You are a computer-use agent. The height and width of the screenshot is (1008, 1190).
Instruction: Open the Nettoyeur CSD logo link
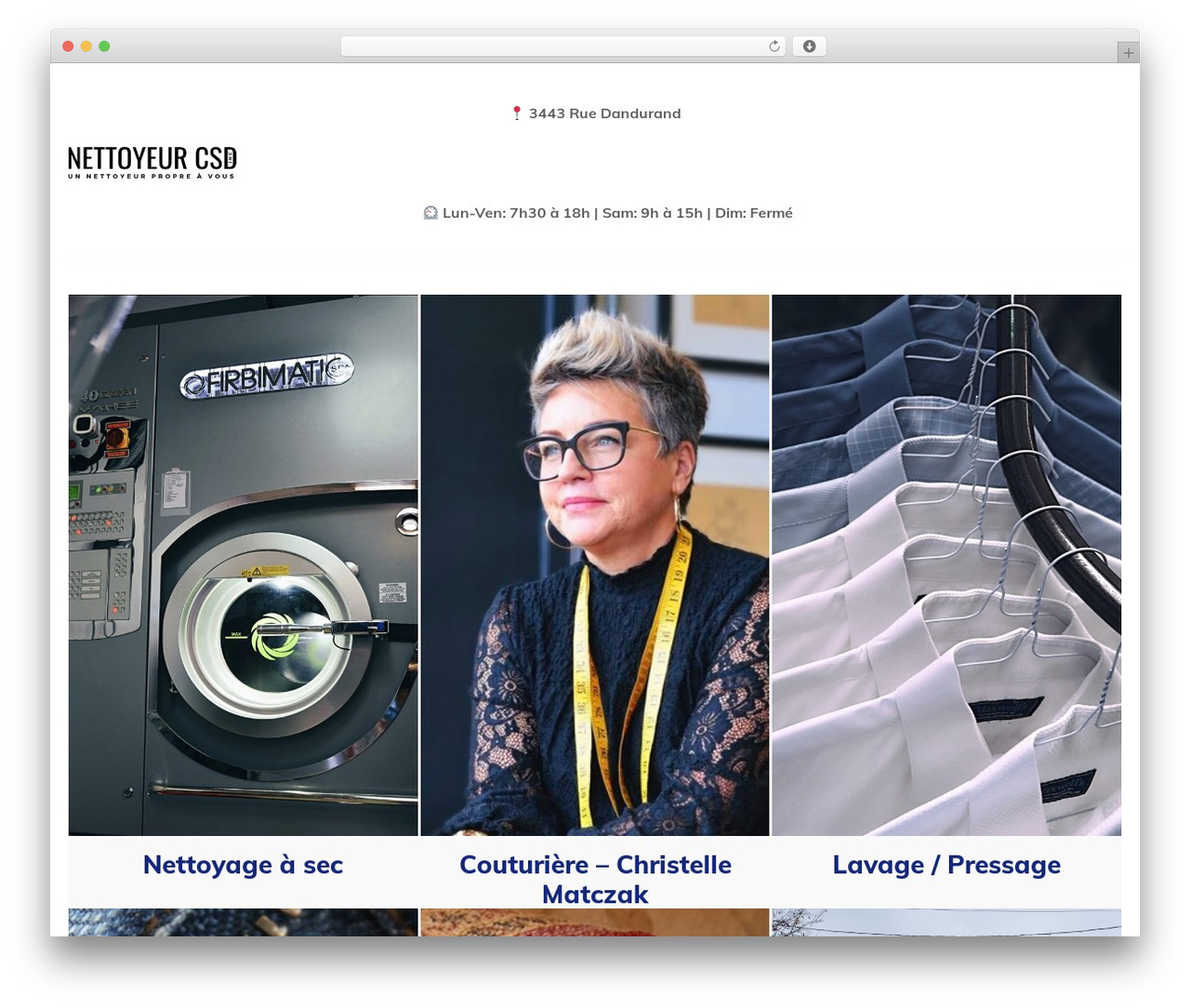tap(152, 162)
